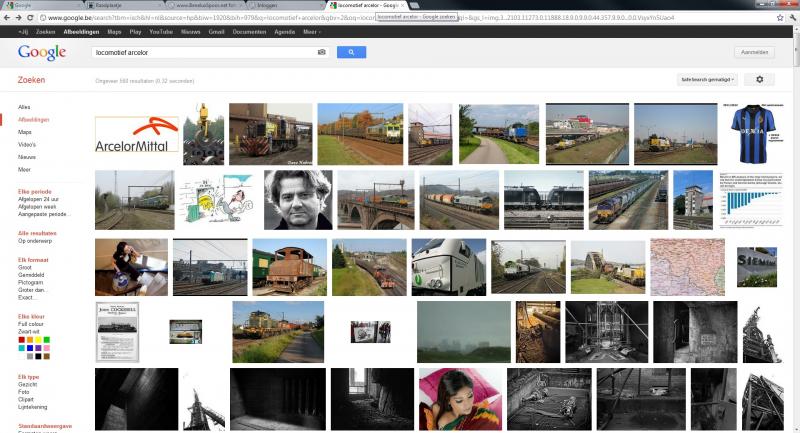Open the map image result
The height and width of the screenshot is (433, 800).
tap(687, 267)
